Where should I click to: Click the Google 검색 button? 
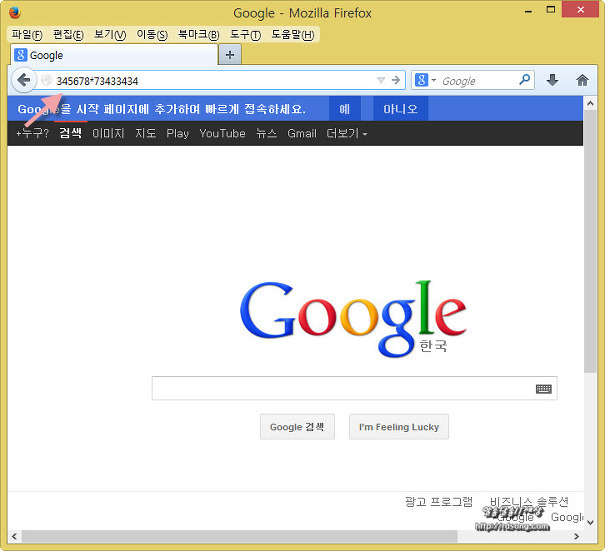297,427
